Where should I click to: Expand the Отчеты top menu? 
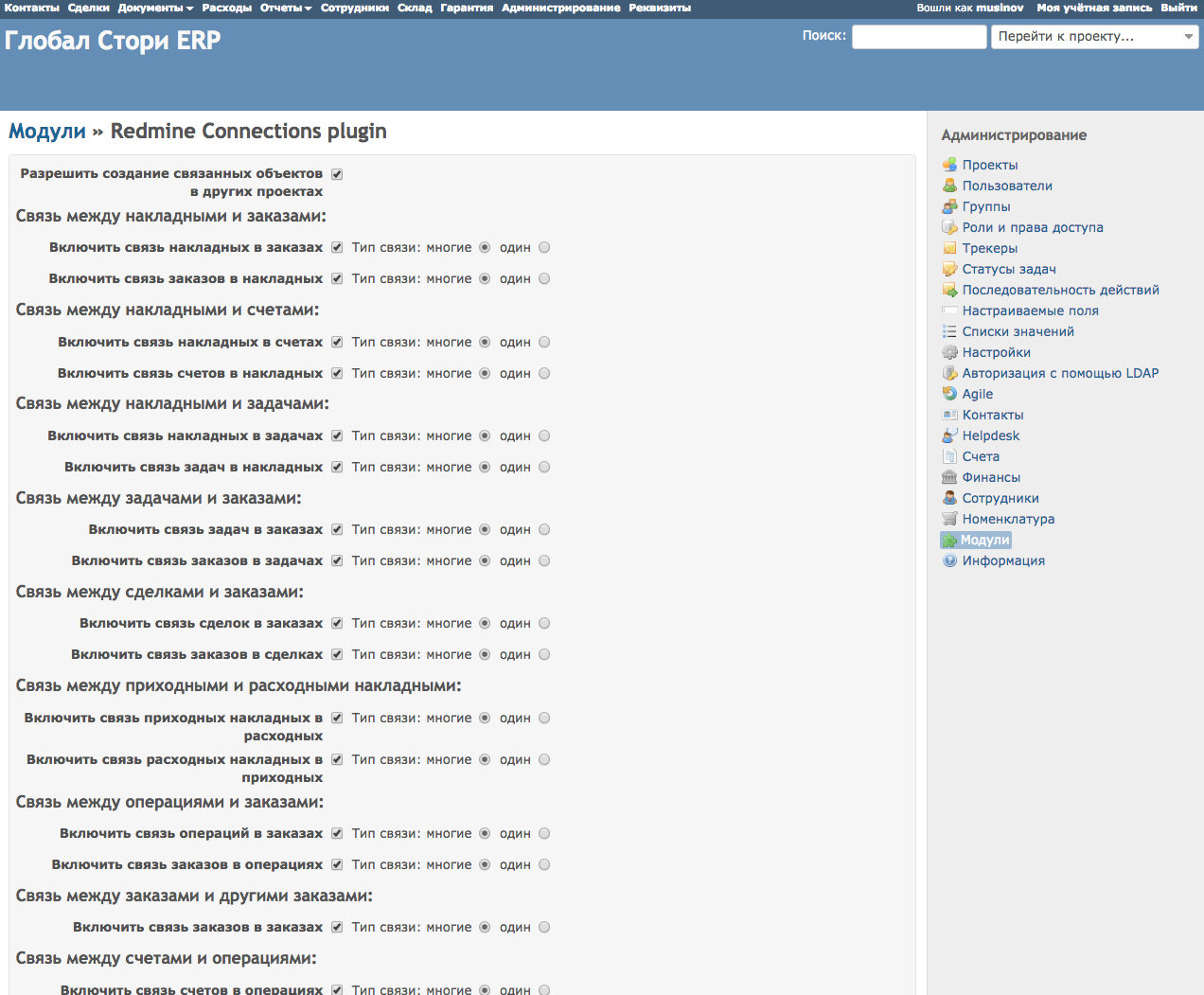286,8
